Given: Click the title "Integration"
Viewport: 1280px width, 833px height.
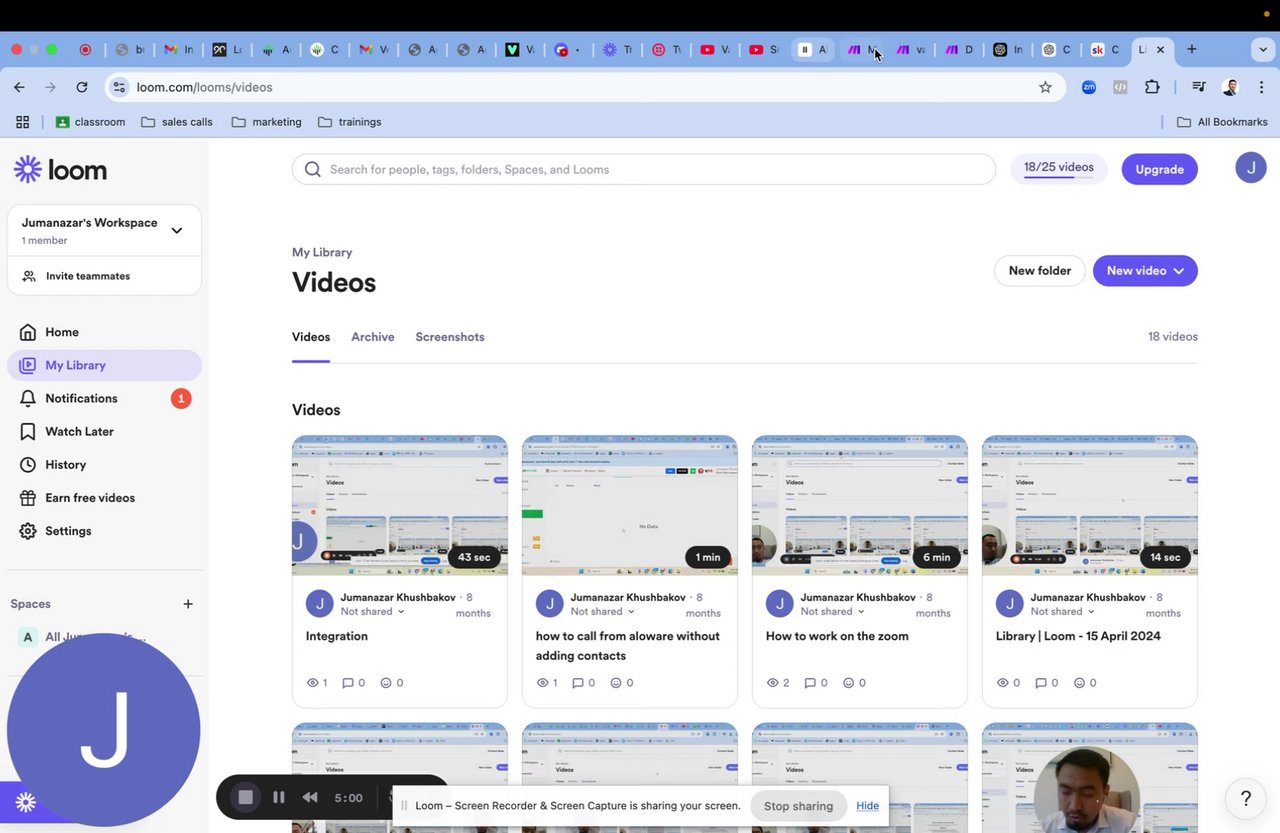Looking at the screenshot, I should pyautogui.click(x=337, y=636).
